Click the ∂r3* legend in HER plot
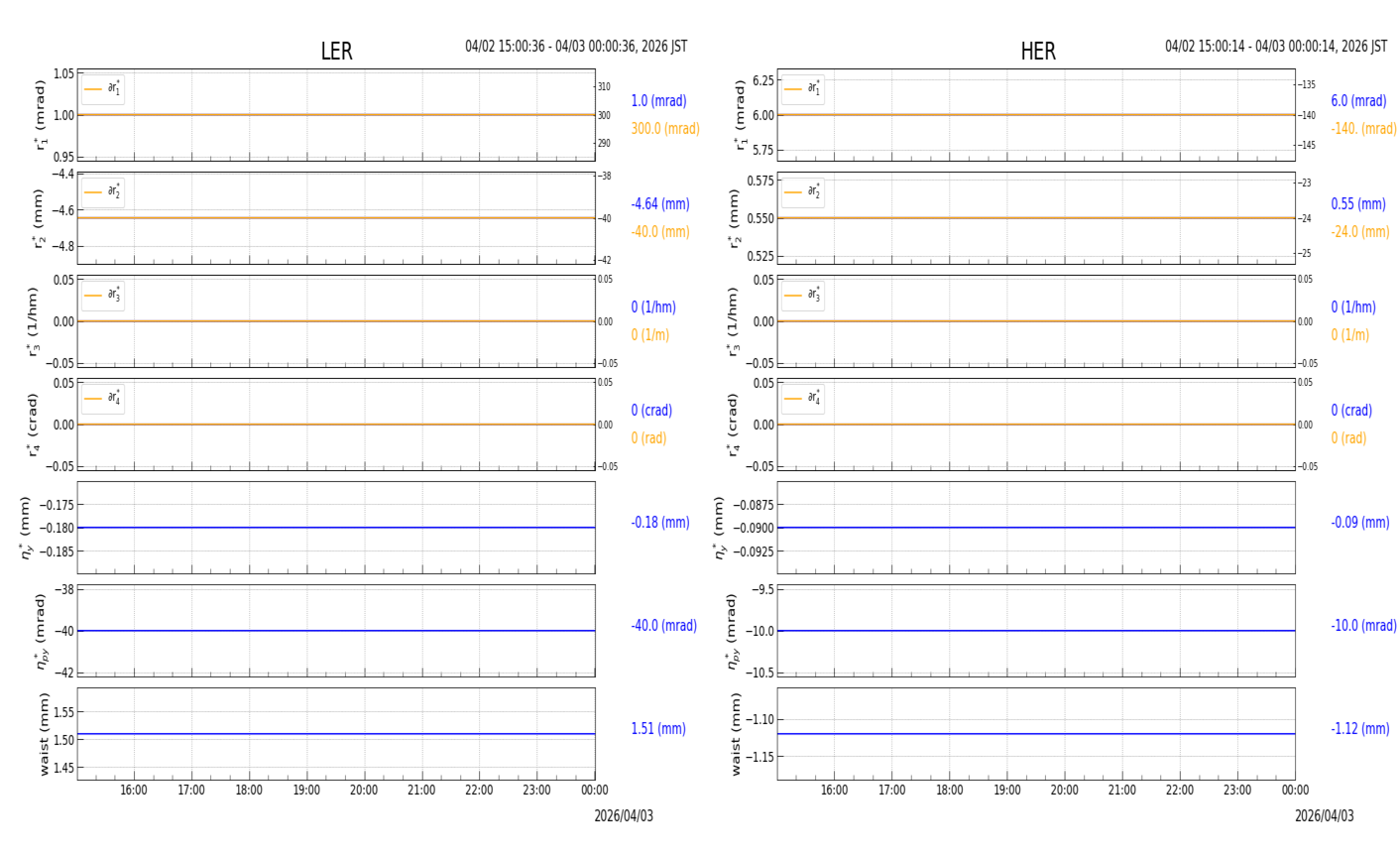Viewport: 1400px width, 857px height. 802,296
